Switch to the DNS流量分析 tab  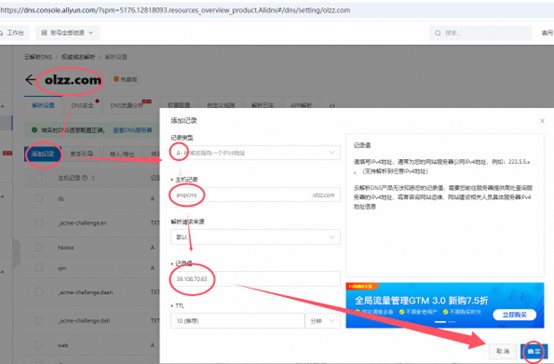pyautogui.click(x=130, y=105)
